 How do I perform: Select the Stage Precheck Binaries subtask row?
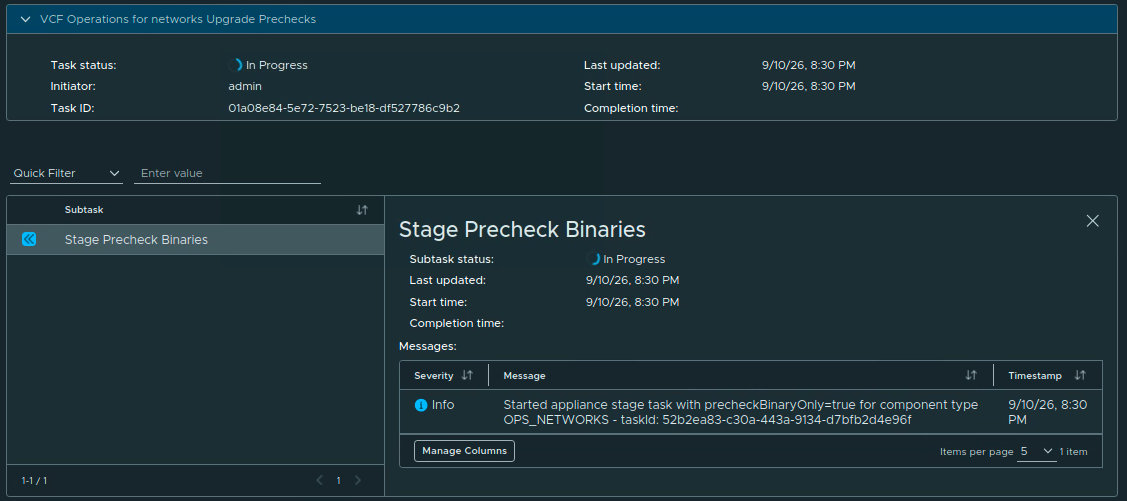coord(196,239)
